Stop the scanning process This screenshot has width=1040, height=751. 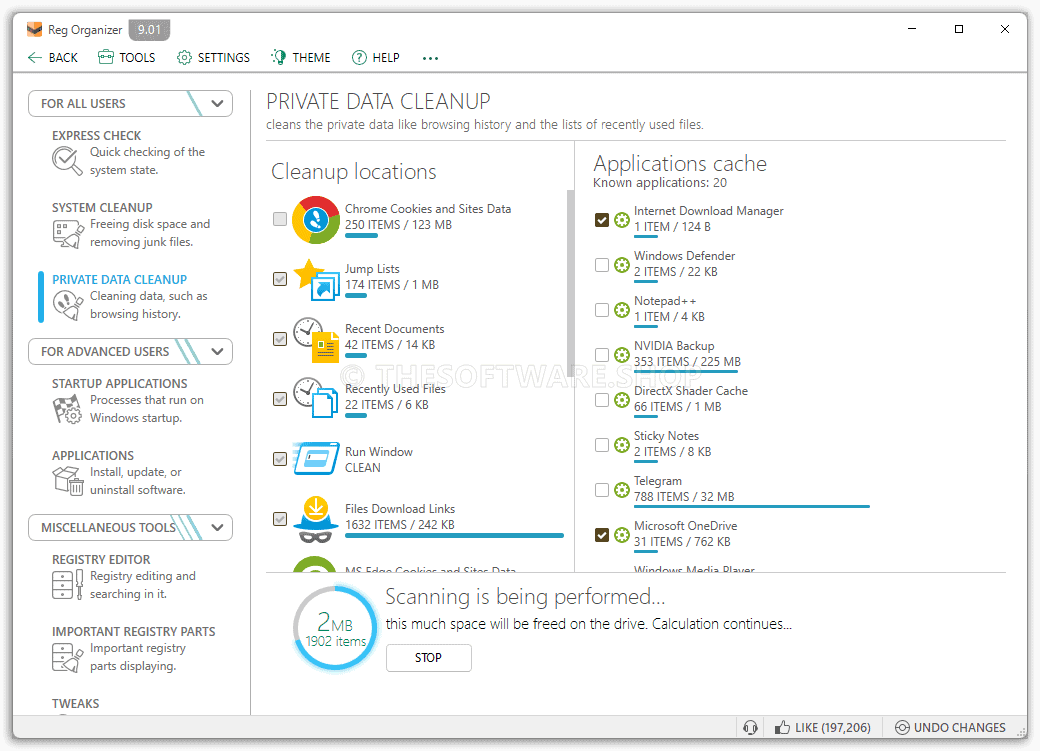coord(428,657)
